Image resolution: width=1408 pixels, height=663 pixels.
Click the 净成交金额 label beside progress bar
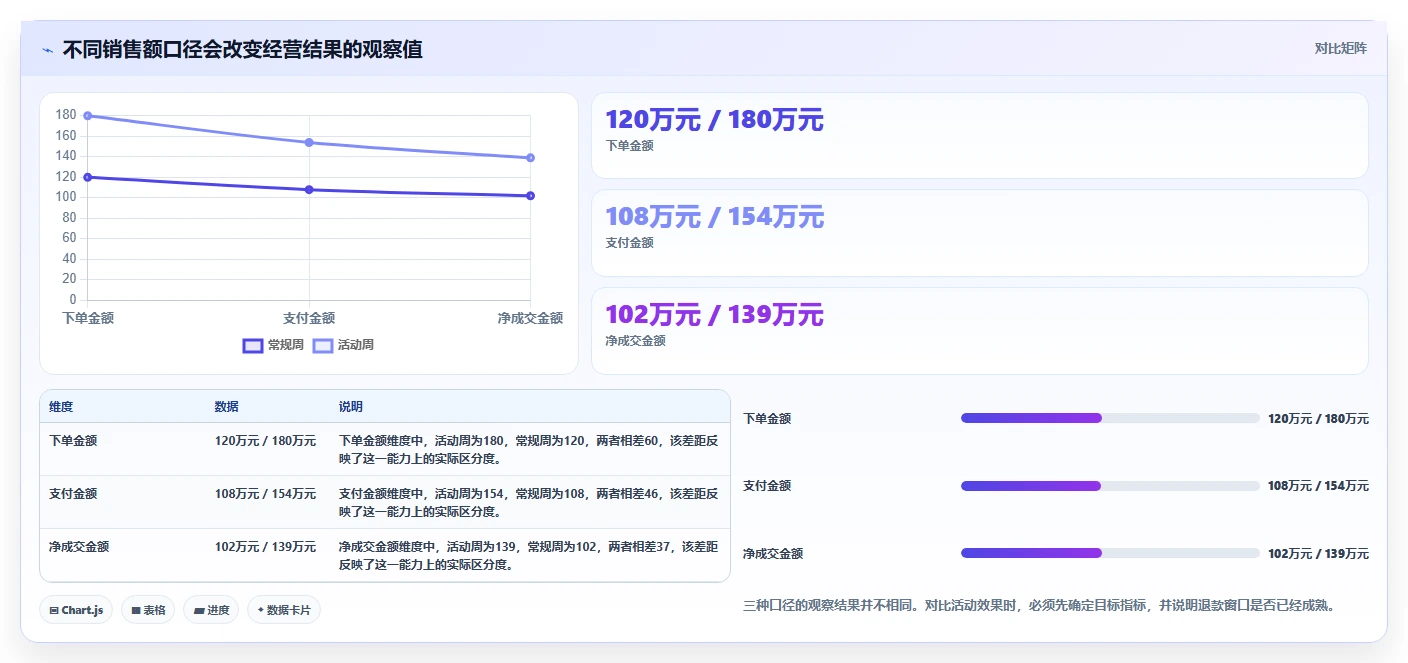pyautogui.click(x=773, y=554)
